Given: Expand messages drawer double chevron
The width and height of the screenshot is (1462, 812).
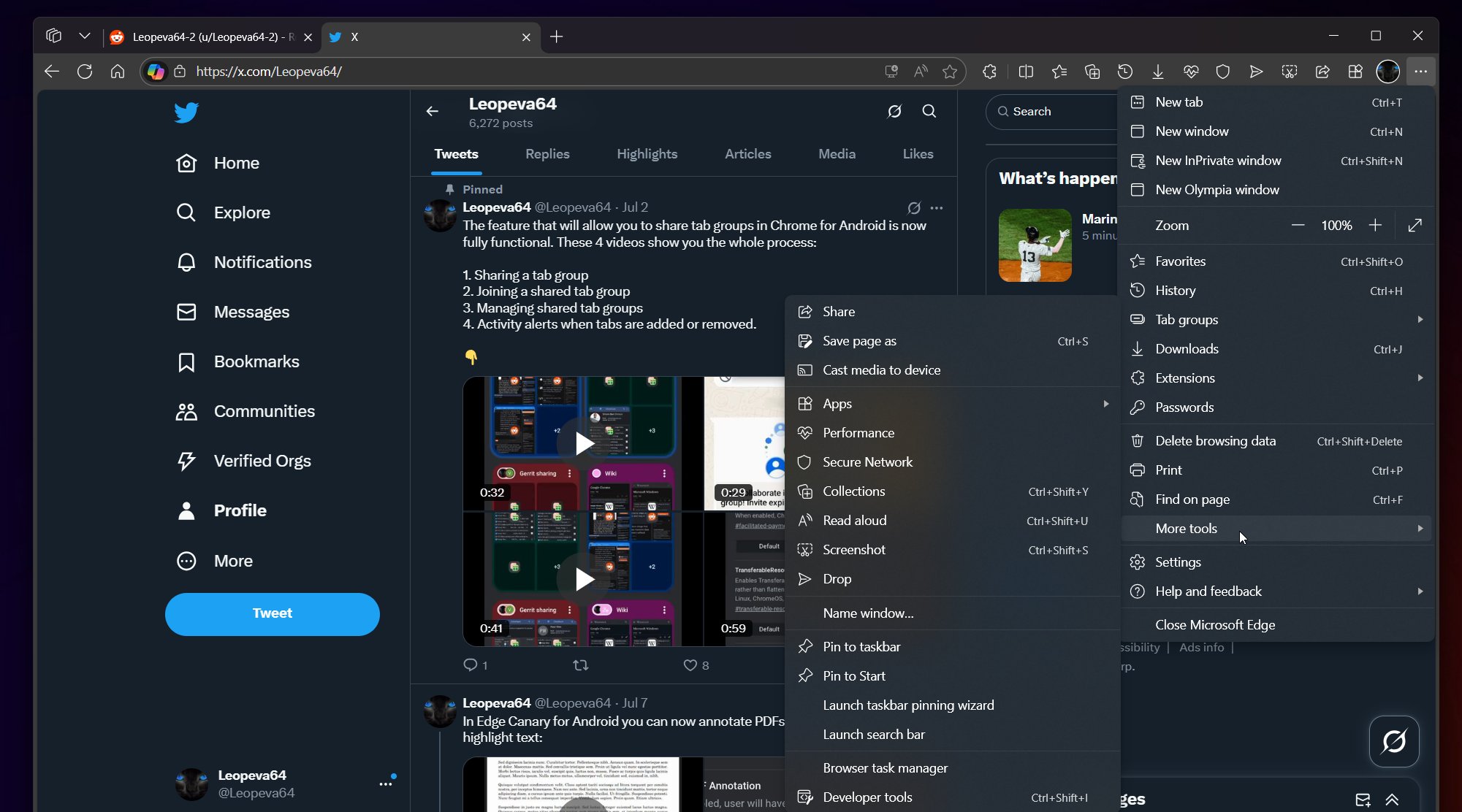Looking at the screenshot, I should click(x=1393, y=800).
